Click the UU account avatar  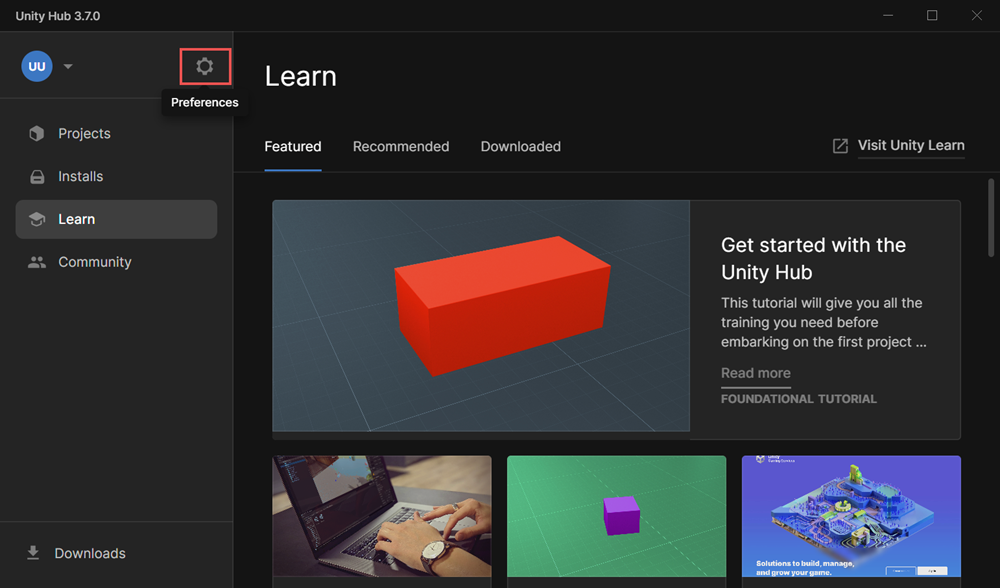point(37,66)
